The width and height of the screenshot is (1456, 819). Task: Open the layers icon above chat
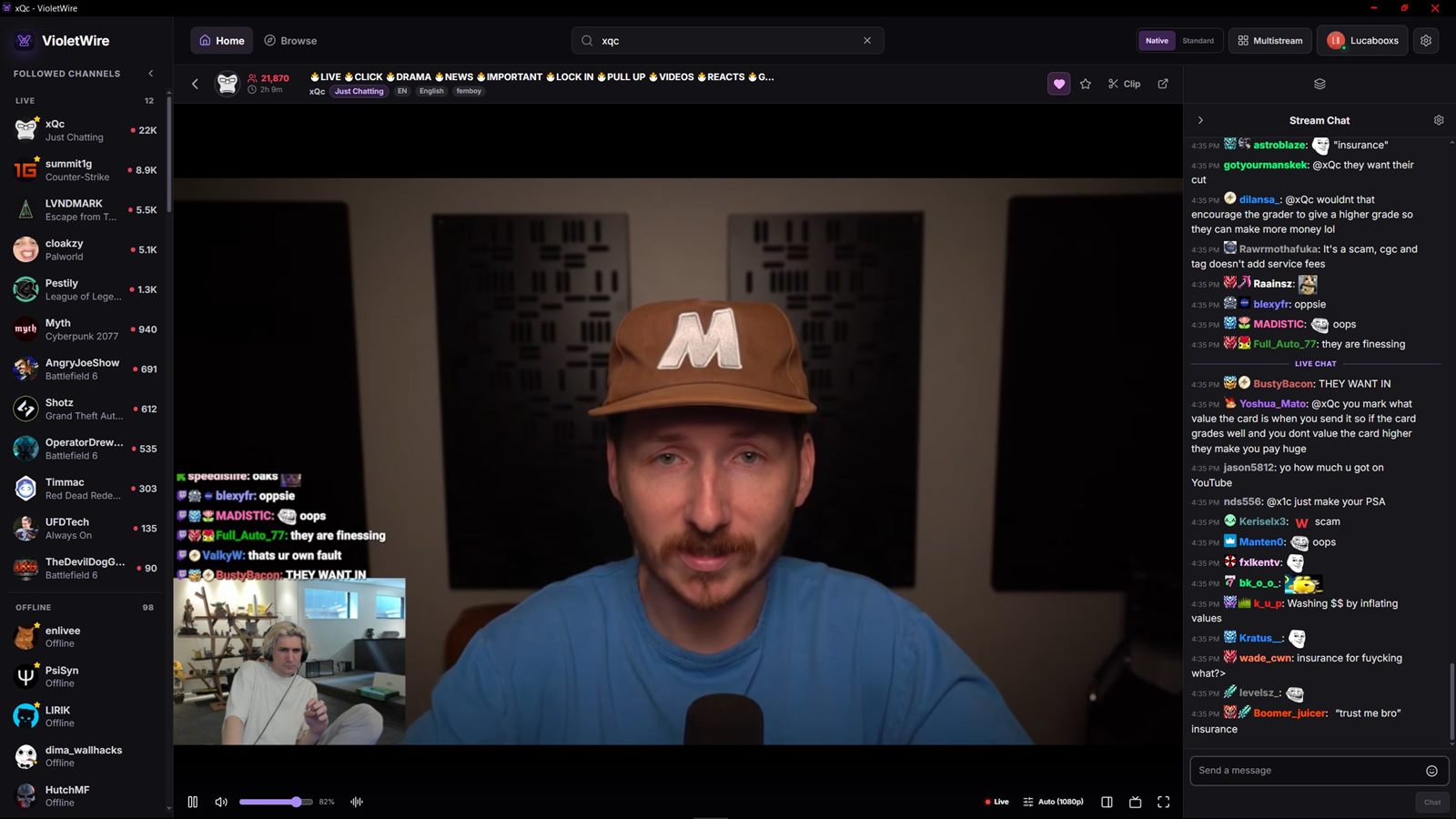(x=1319, y=84)
